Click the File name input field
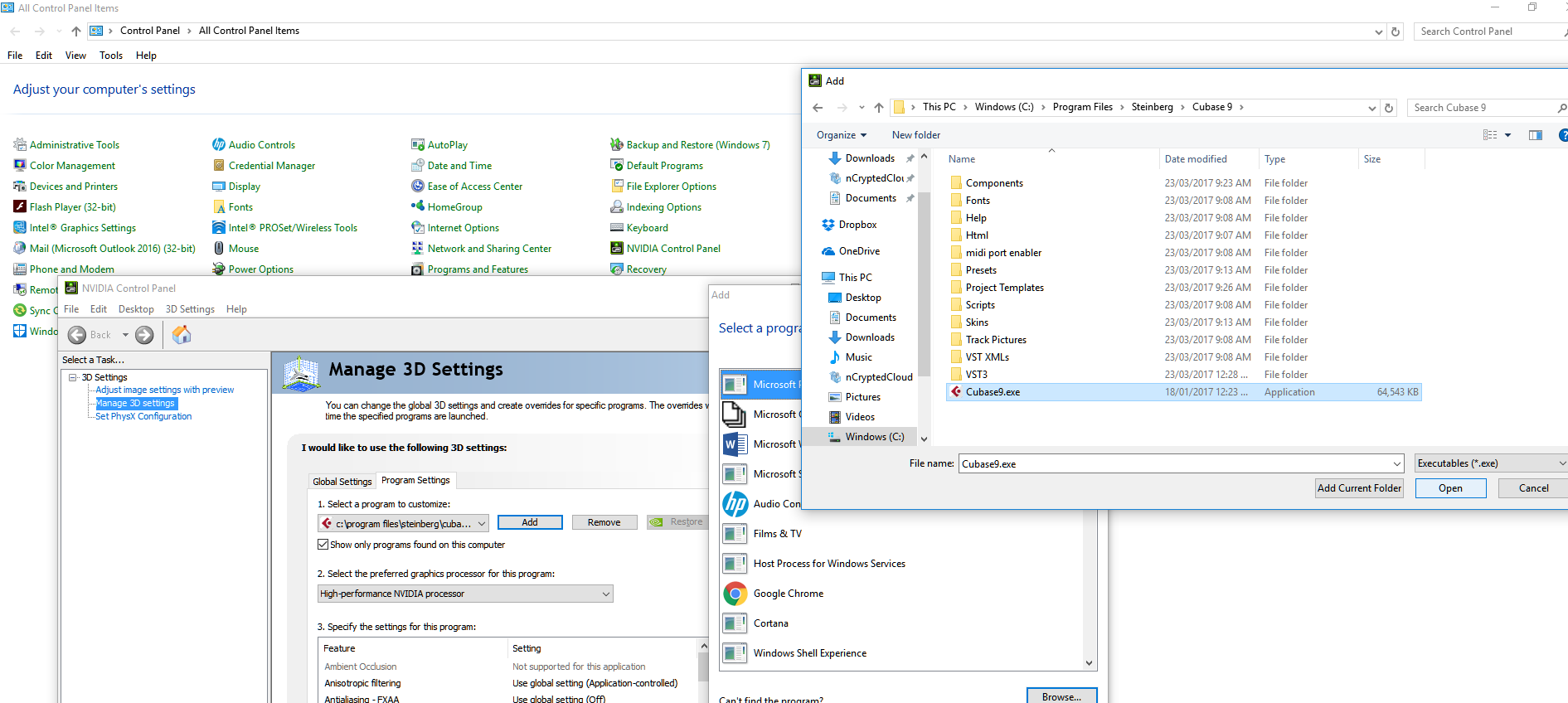Image resolution: width=1568 pixels, height=703 pixels. click(1181, 464)
